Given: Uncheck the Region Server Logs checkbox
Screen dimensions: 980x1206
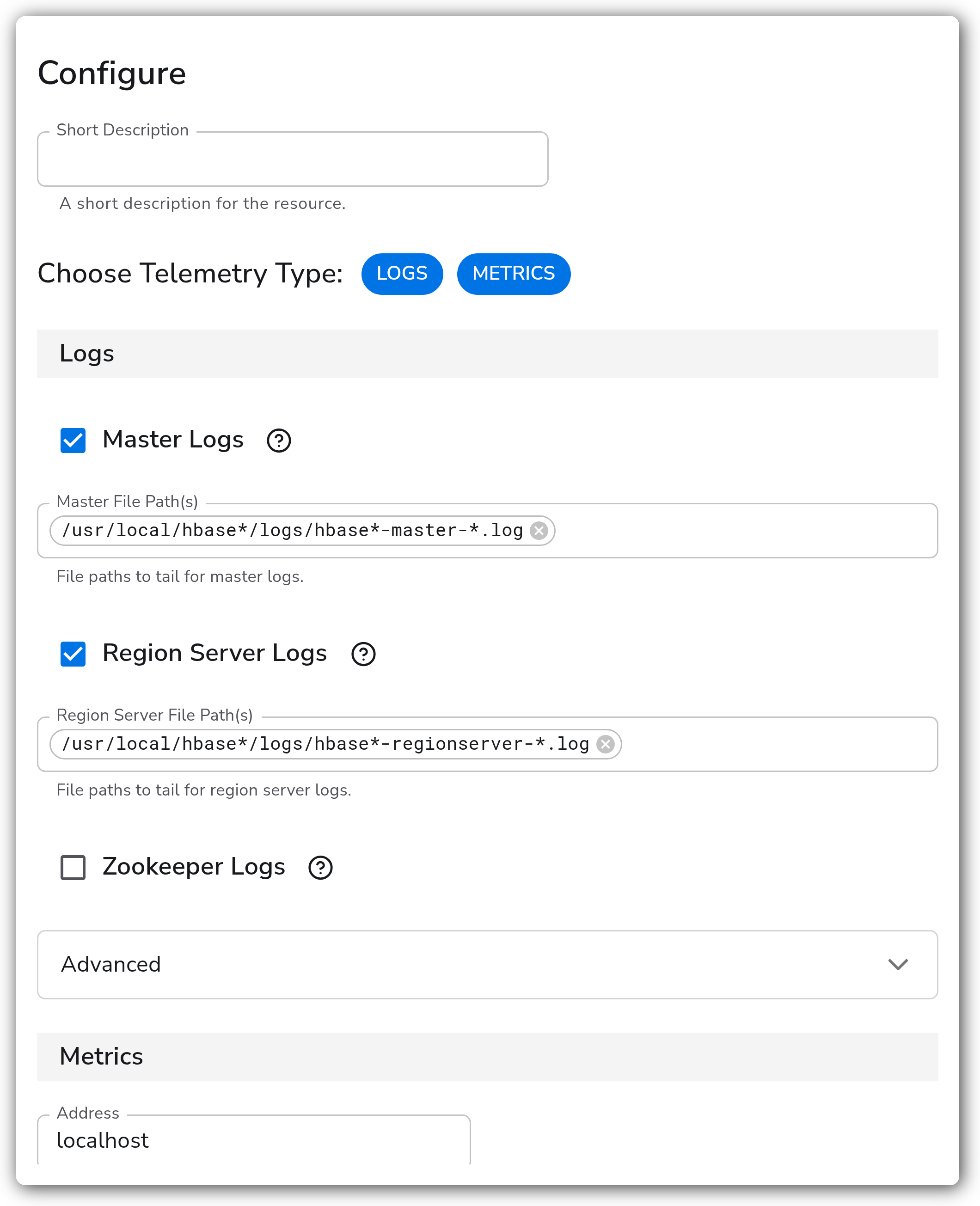Looking at the screenshot, I should (73, 654).
